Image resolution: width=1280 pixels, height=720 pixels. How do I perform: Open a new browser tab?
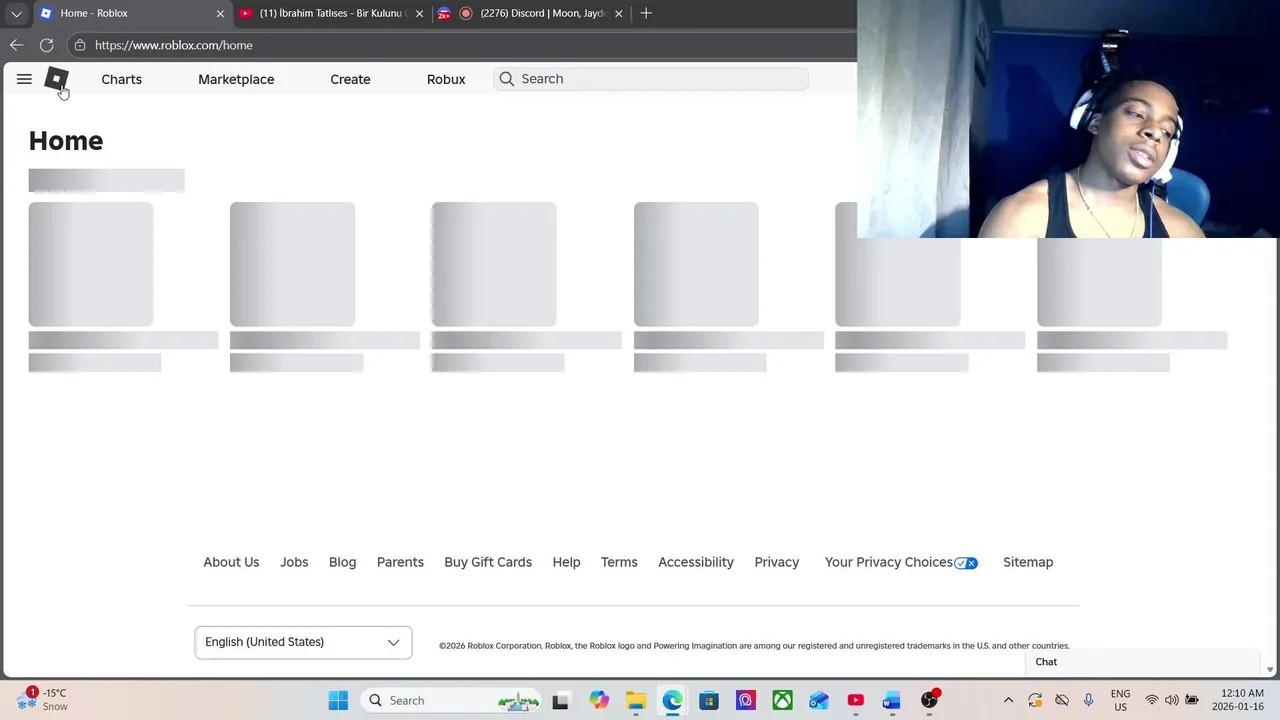[x=646, y=13]
